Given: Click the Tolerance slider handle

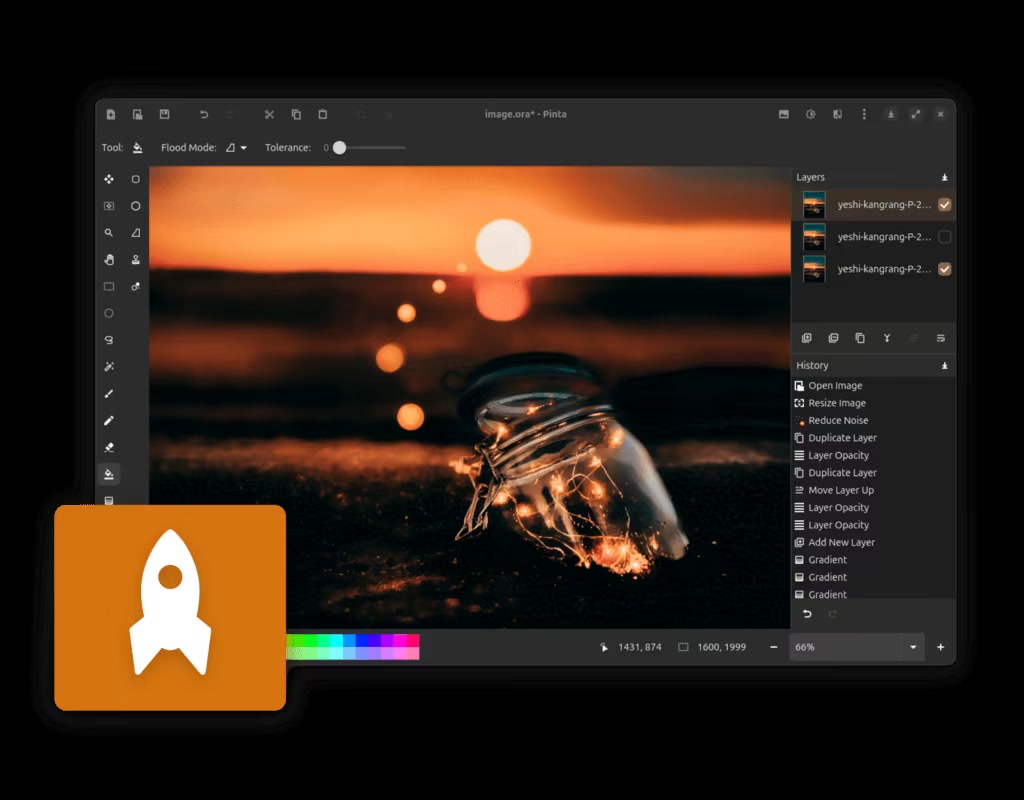Looking at the screenshot, I should 340,148.
